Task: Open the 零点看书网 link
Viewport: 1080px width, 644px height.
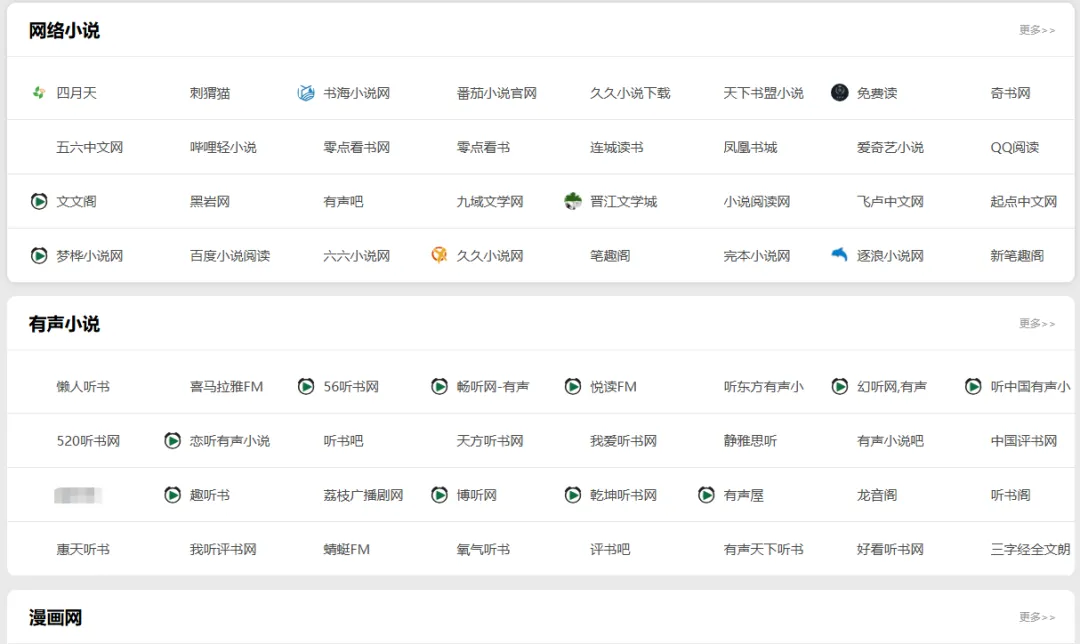Action: click(x=357, y=147)
